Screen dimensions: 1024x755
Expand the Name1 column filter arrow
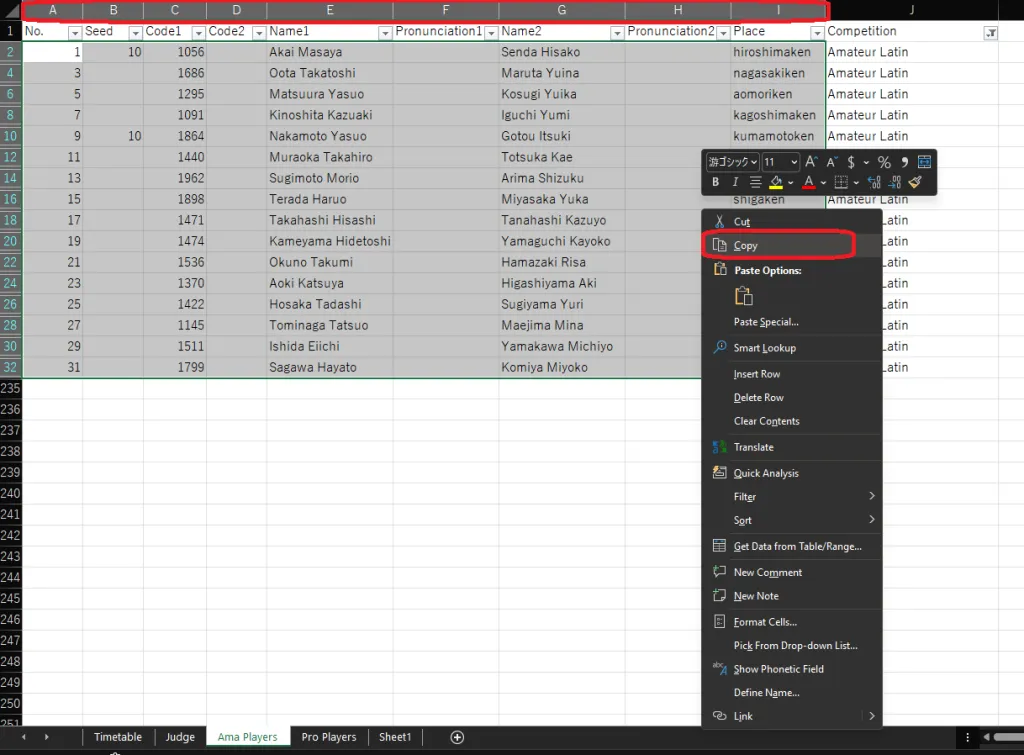point(385,32)
